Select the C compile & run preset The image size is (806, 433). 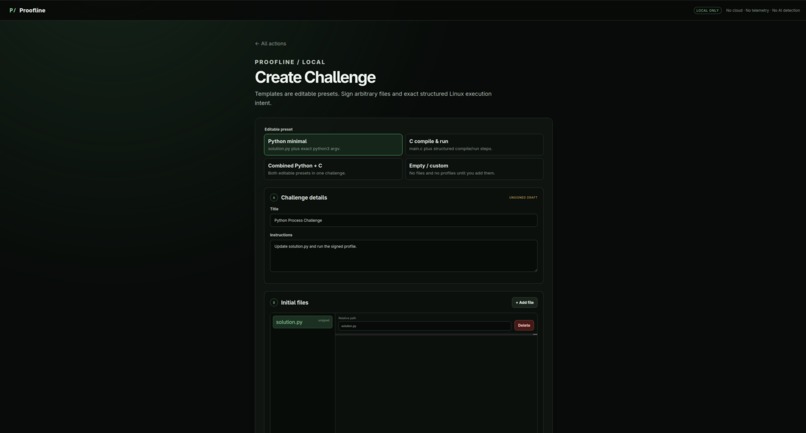point(474,145)
